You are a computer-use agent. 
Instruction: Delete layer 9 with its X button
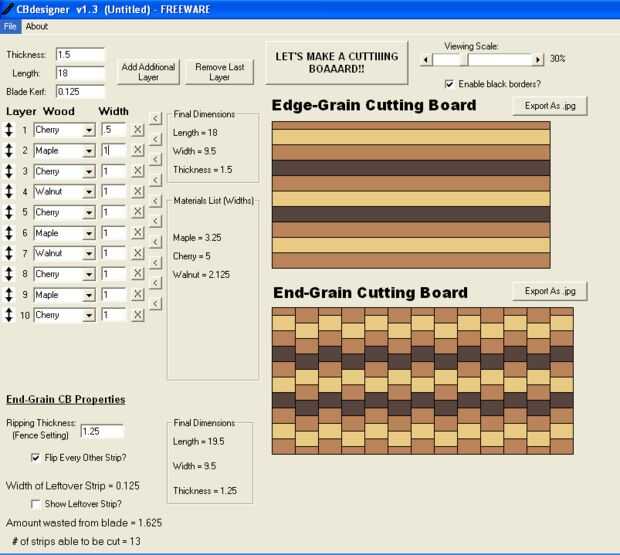pos(138,294)
